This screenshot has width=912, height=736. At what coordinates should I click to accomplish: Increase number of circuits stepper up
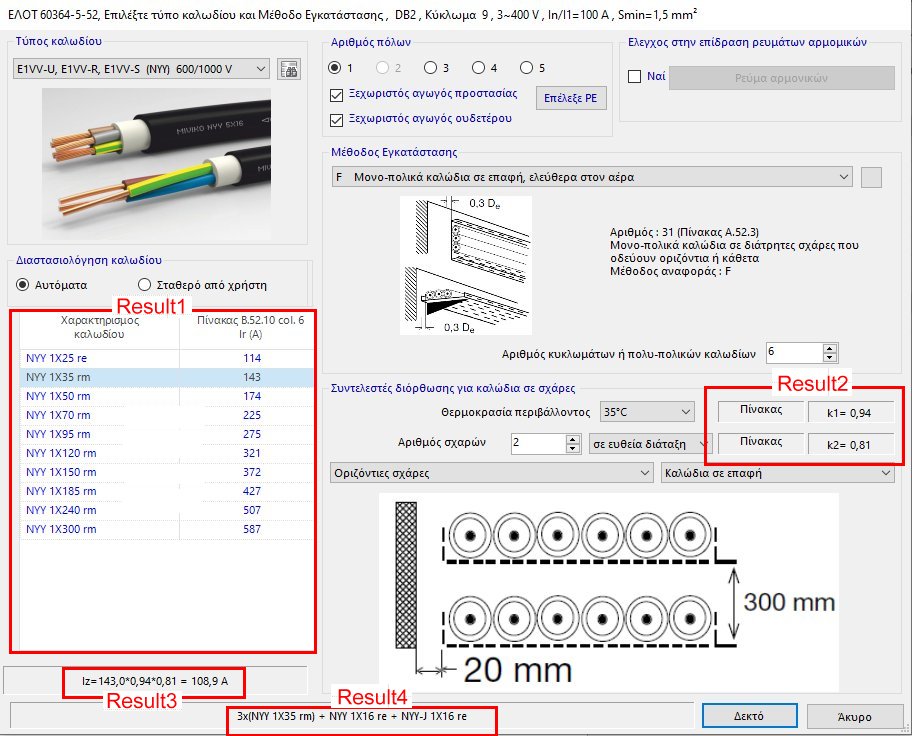click(x=830, y=347)
